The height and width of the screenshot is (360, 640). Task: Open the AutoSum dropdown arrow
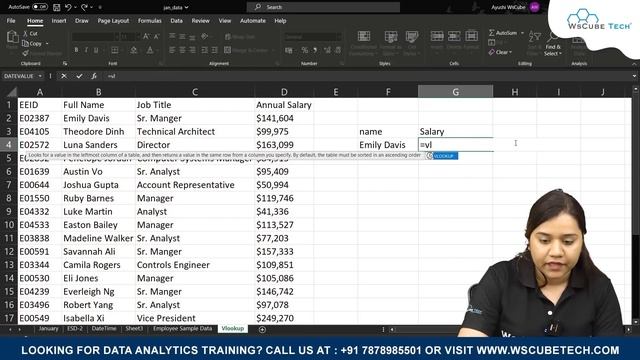[x=522, y=33]
